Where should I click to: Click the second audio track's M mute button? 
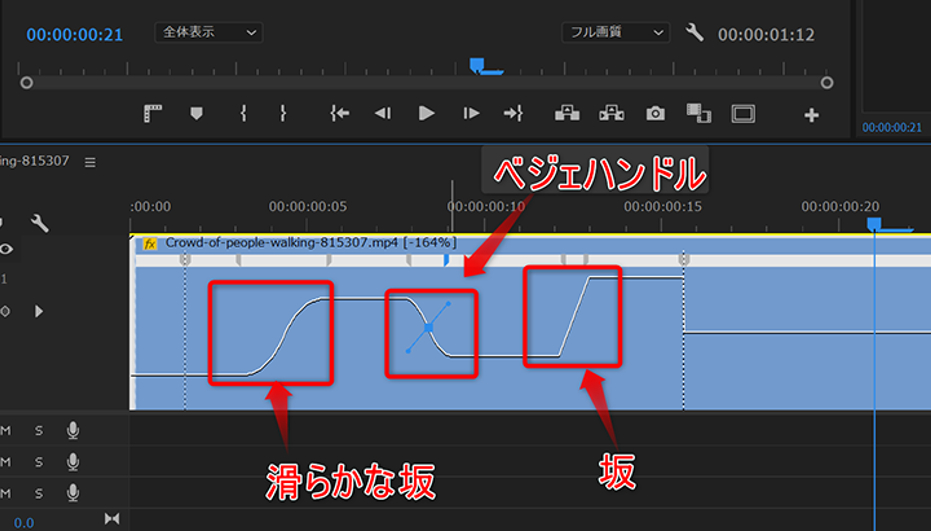[x=5, y=462]
